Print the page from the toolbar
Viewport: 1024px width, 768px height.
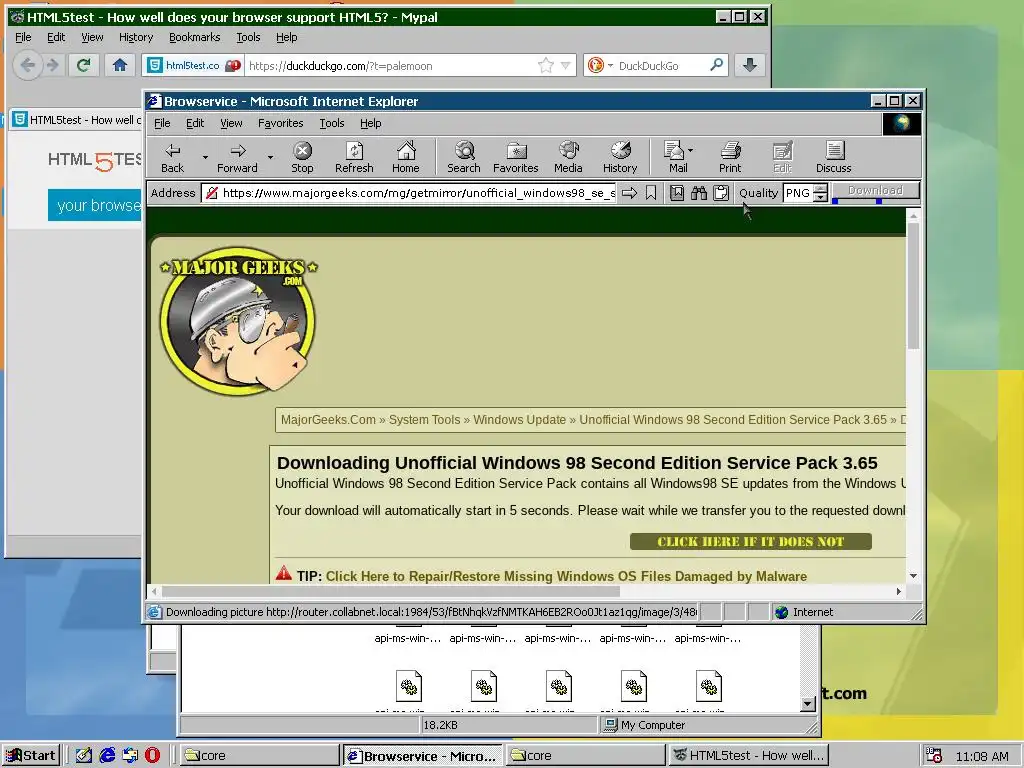730,158
